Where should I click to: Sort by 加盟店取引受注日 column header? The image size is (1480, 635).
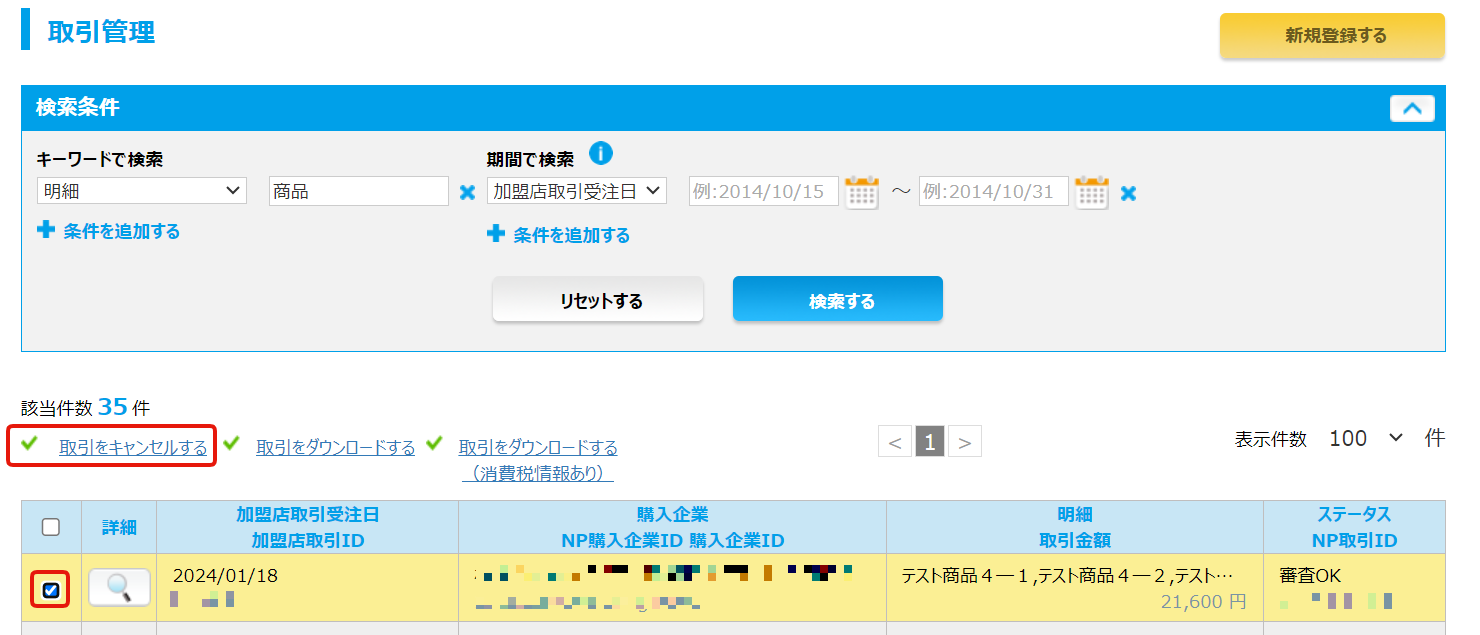307,515
